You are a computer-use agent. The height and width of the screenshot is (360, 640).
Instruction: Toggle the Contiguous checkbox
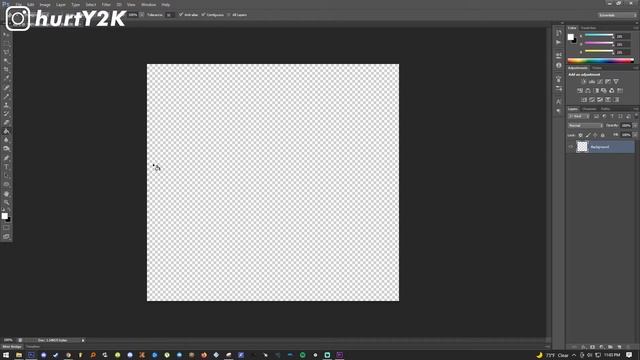pos(203,15)
